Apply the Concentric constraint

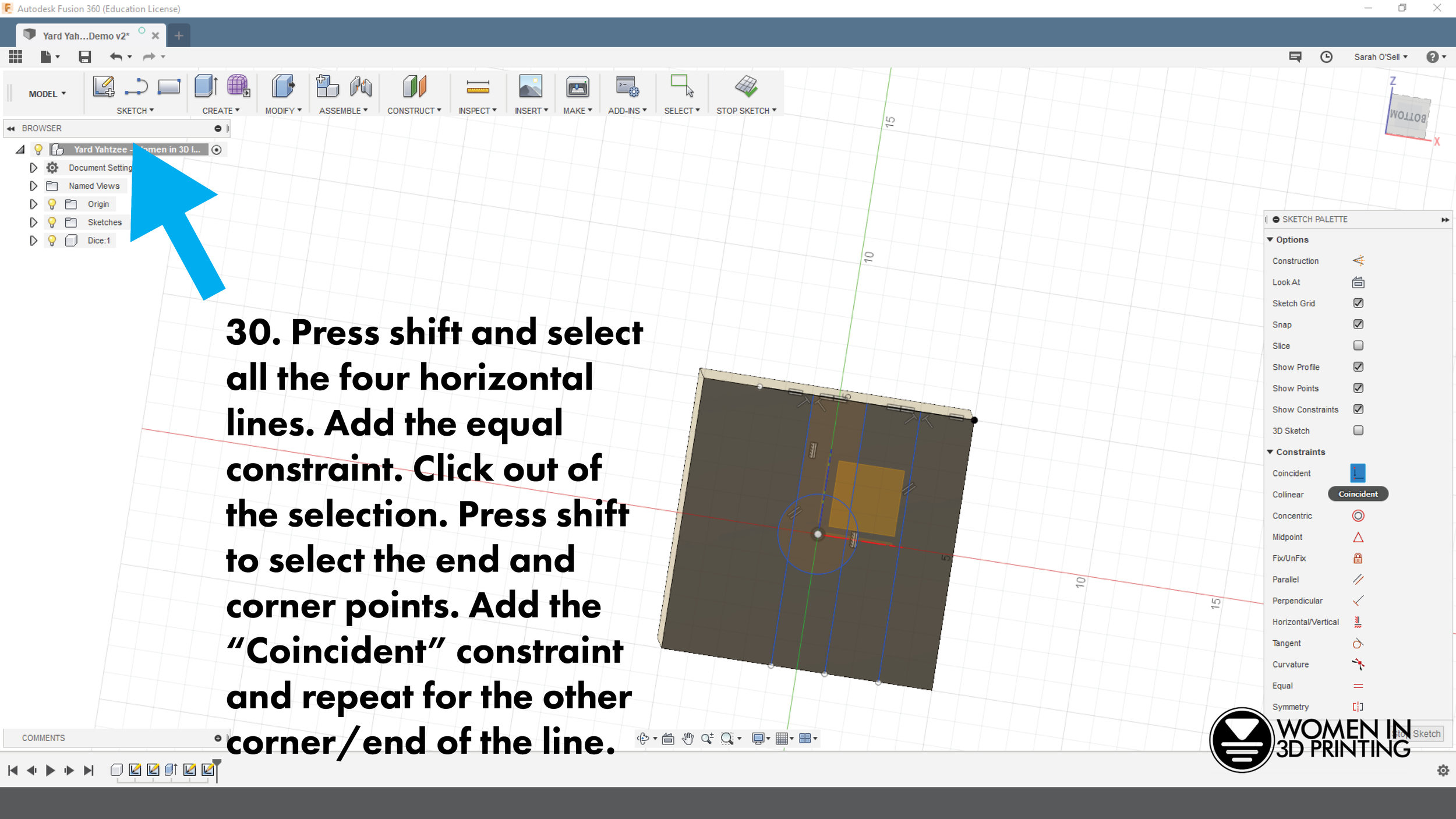point(1358,516)
